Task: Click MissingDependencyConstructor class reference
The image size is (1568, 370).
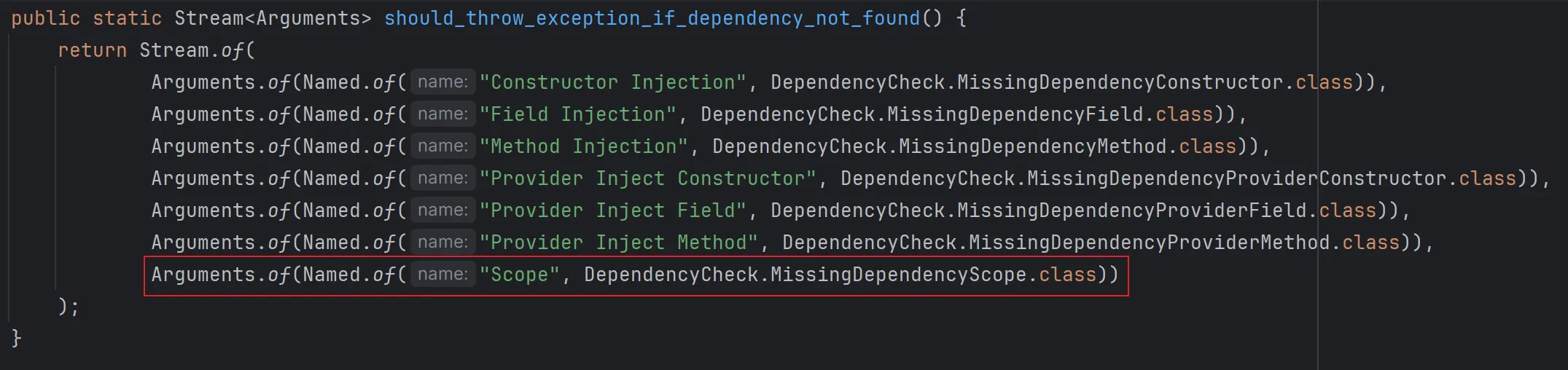Action: 1119,82
